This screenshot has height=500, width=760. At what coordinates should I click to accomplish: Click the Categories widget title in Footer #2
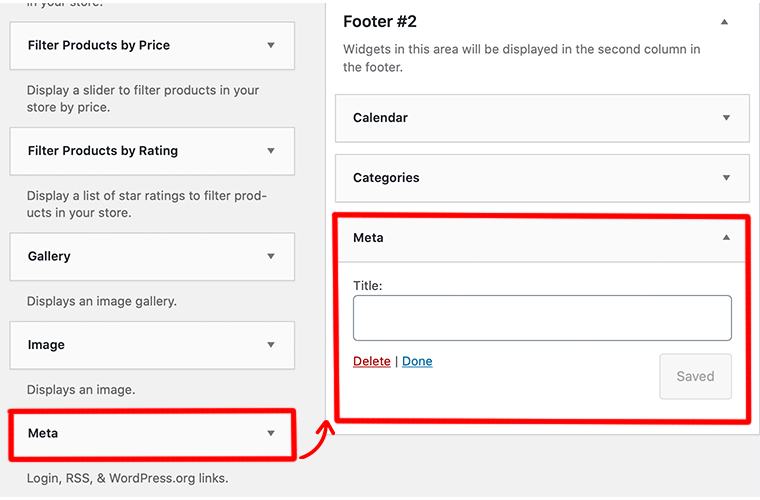[x=386, y=178]
